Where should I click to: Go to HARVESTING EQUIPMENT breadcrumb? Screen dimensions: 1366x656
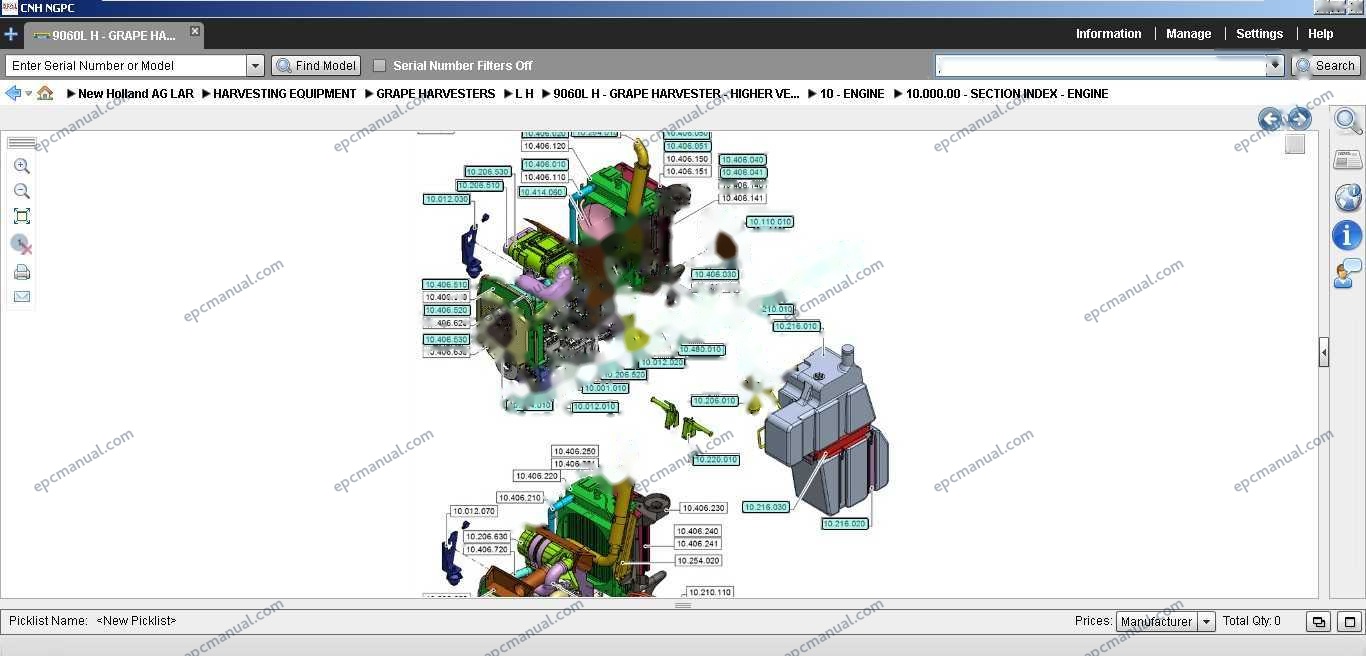285,94
